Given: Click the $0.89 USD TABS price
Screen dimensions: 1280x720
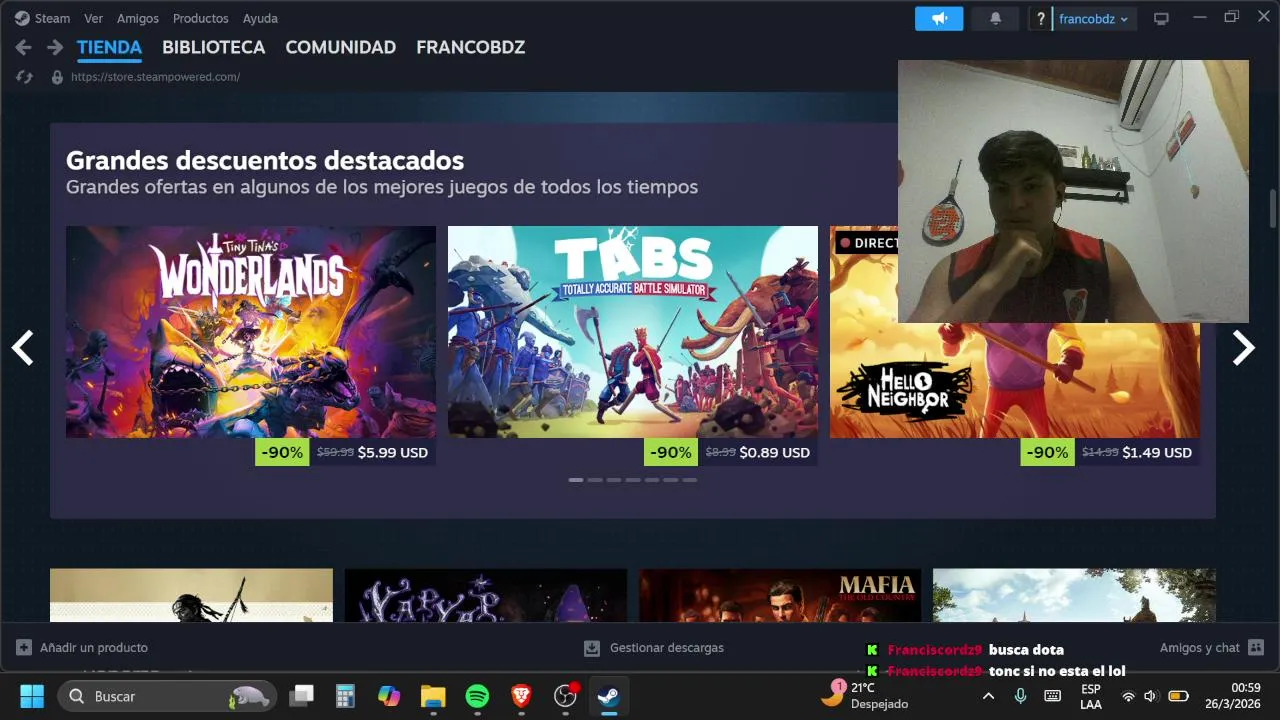Looking at the screenshot, I should tap(774, 452).
